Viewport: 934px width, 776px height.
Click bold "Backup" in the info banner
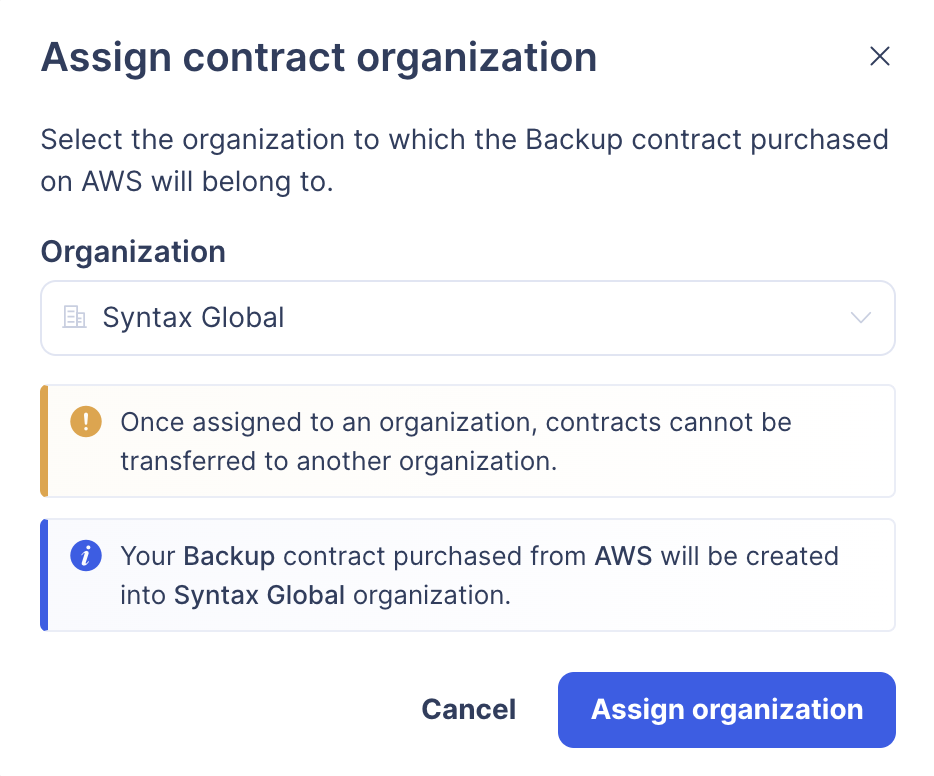[229, 556]
